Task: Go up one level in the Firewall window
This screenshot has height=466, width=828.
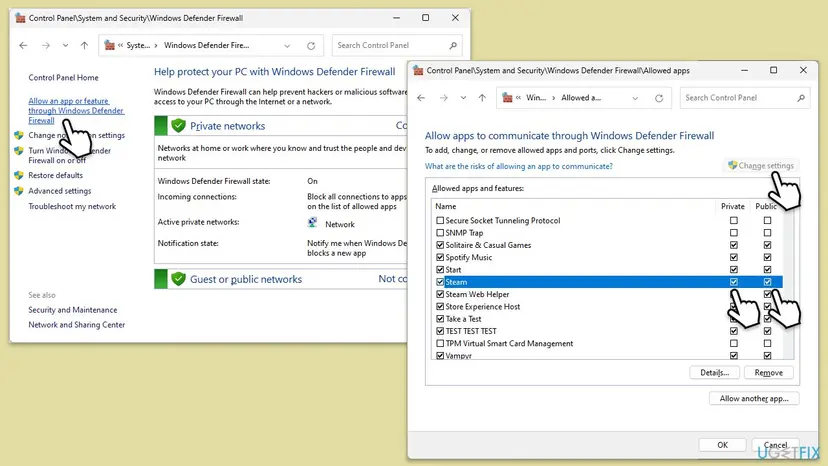Action: [x=84, y=45]
